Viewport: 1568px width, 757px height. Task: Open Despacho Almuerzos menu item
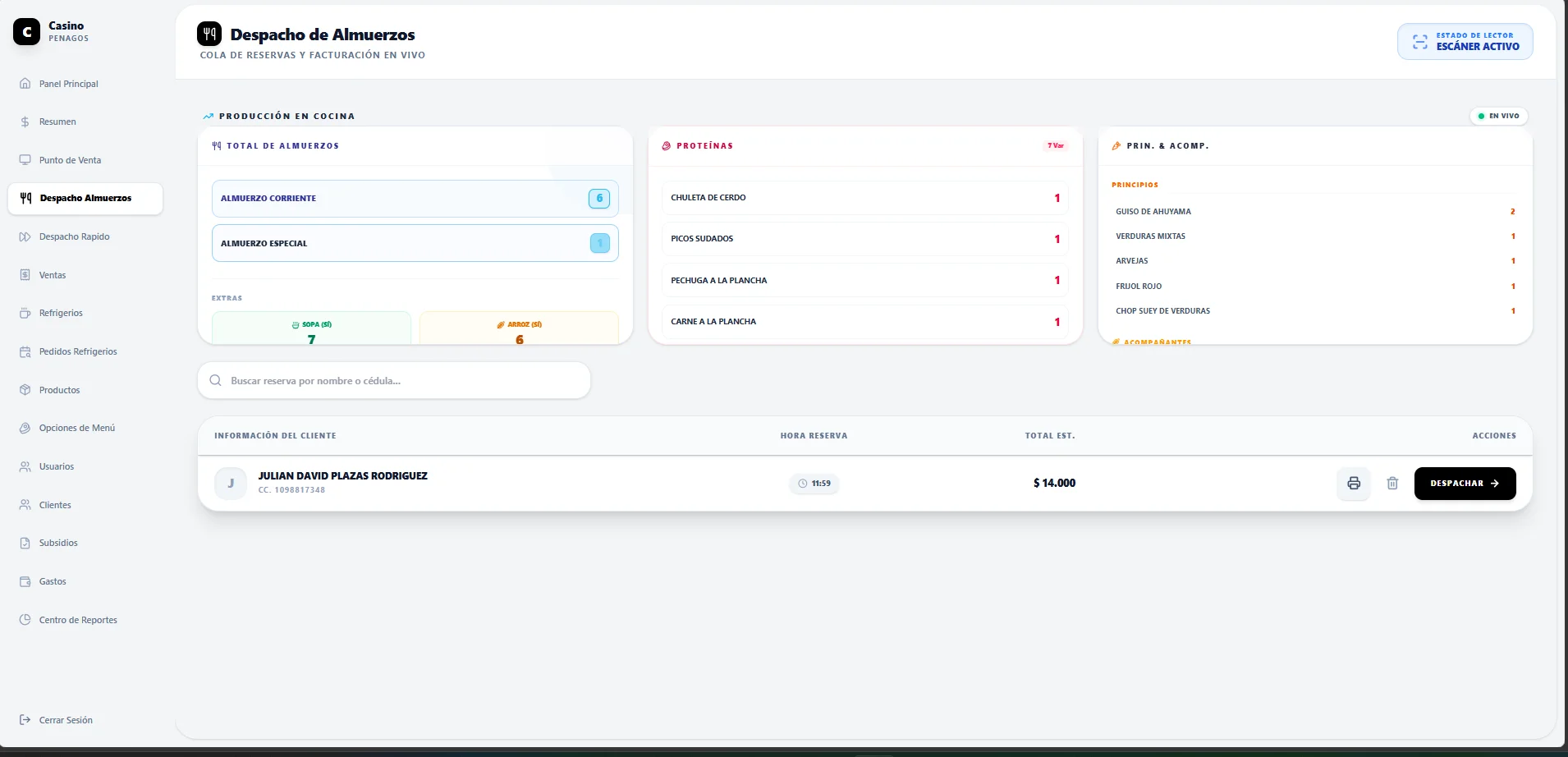85,199
